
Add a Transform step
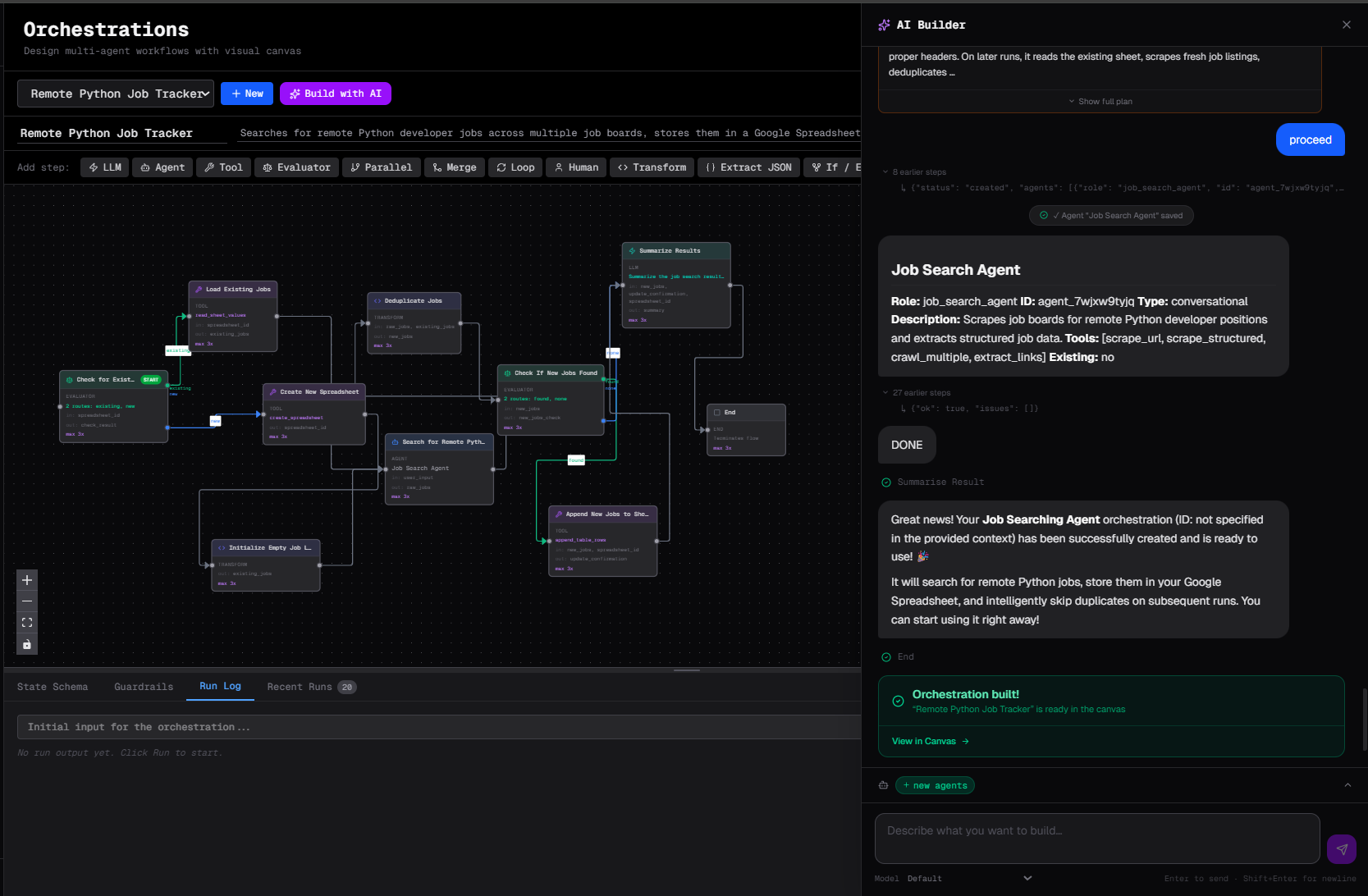point(652,167)
